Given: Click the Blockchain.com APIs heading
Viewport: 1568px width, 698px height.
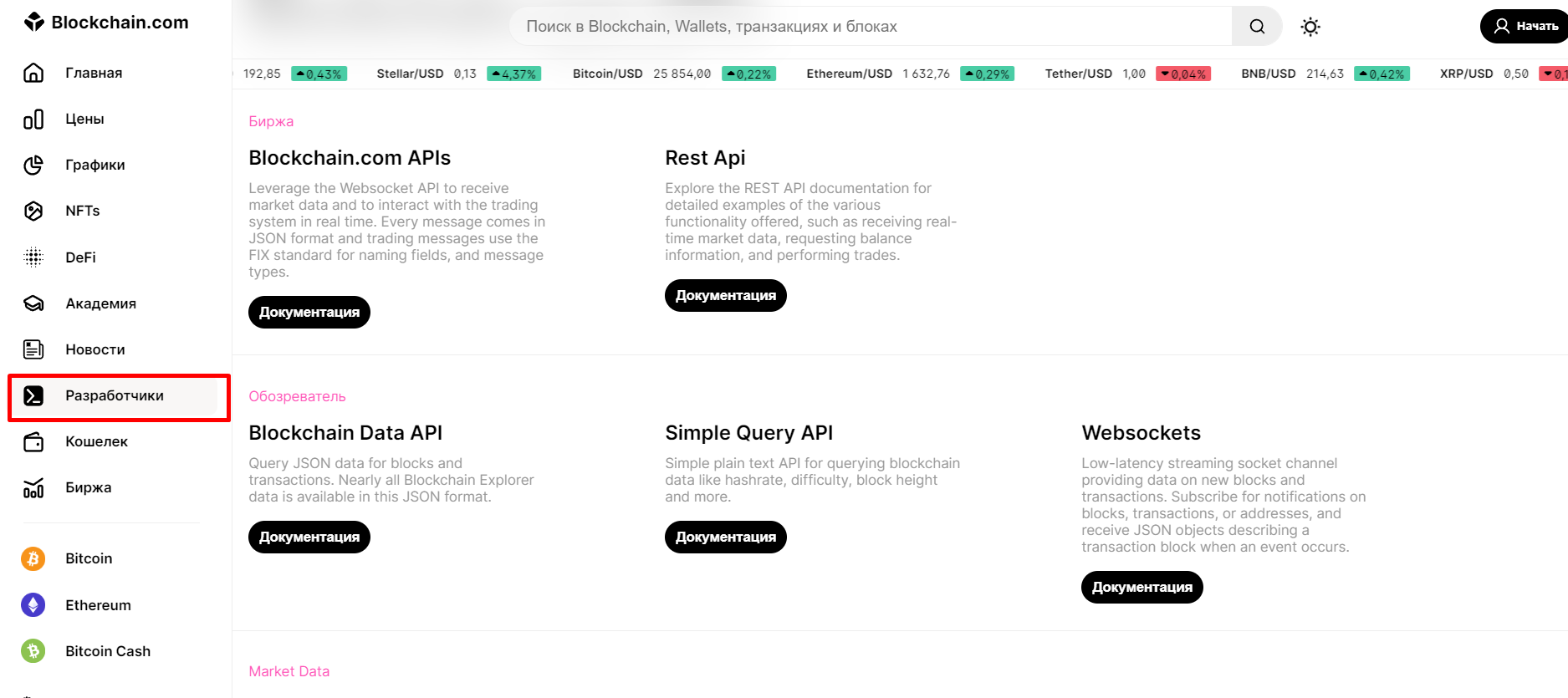Looking at the screenshot, I should point(350,158).
